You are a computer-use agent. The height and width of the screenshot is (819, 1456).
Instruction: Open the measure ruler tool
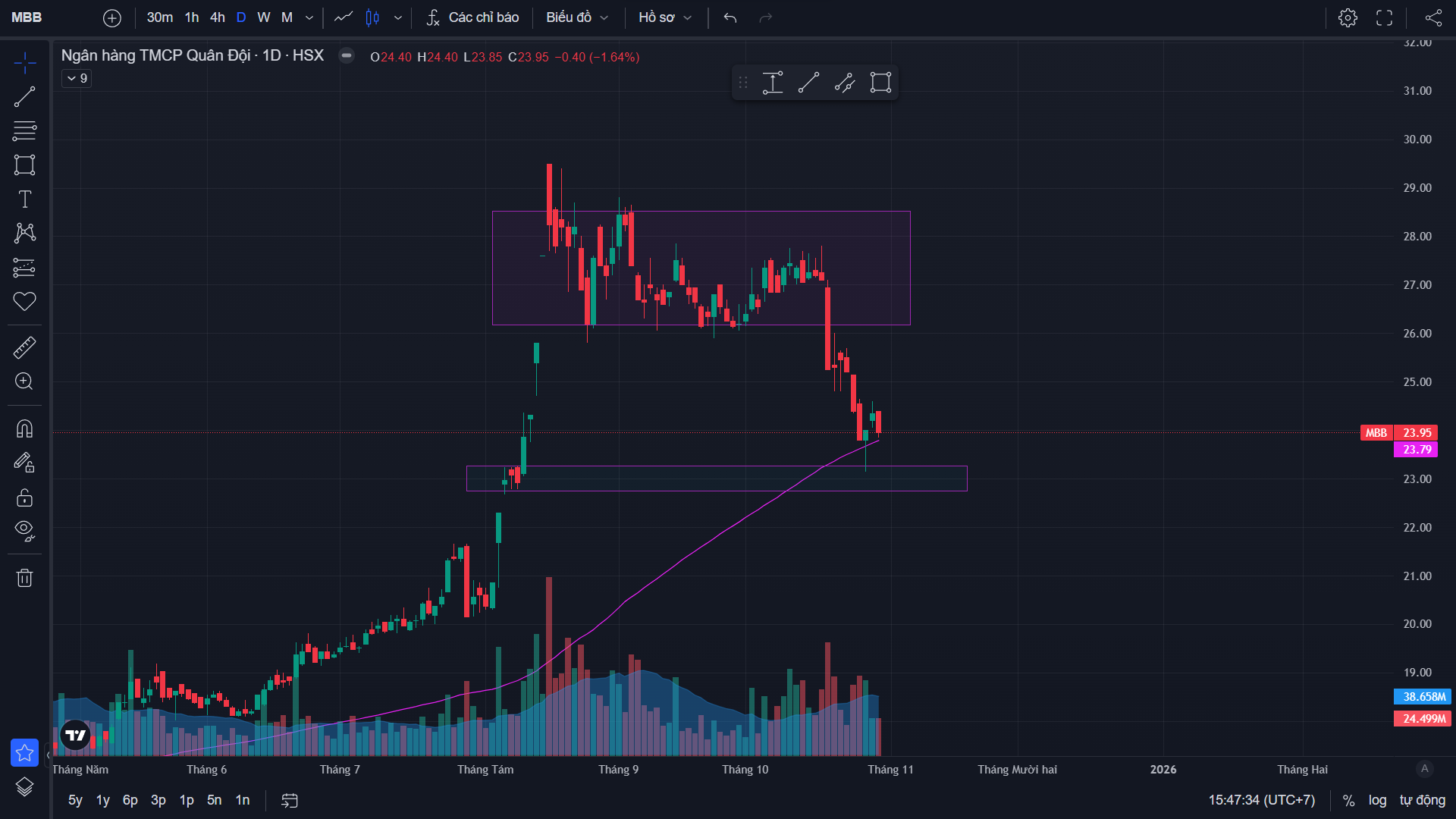[x=24, y=347]
